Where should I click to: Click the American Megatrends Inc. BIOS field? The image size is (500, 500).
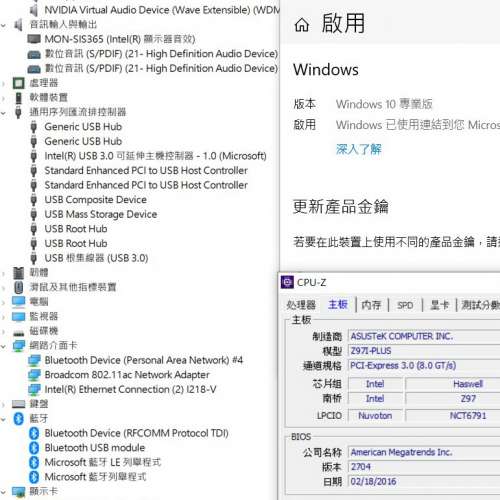click(424, 452)
